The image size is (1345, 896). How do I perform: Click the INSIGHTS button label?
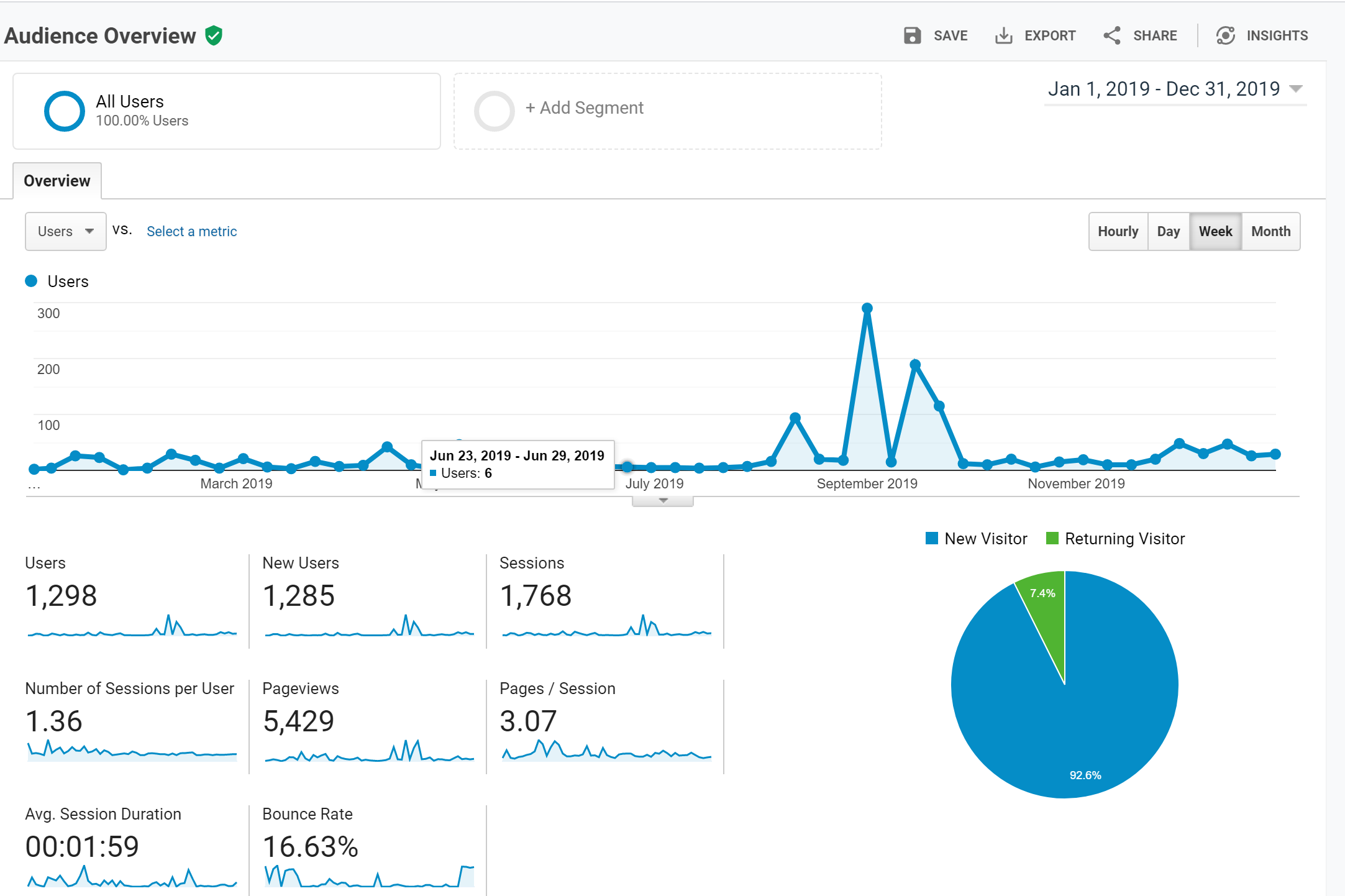(1277, 36)
